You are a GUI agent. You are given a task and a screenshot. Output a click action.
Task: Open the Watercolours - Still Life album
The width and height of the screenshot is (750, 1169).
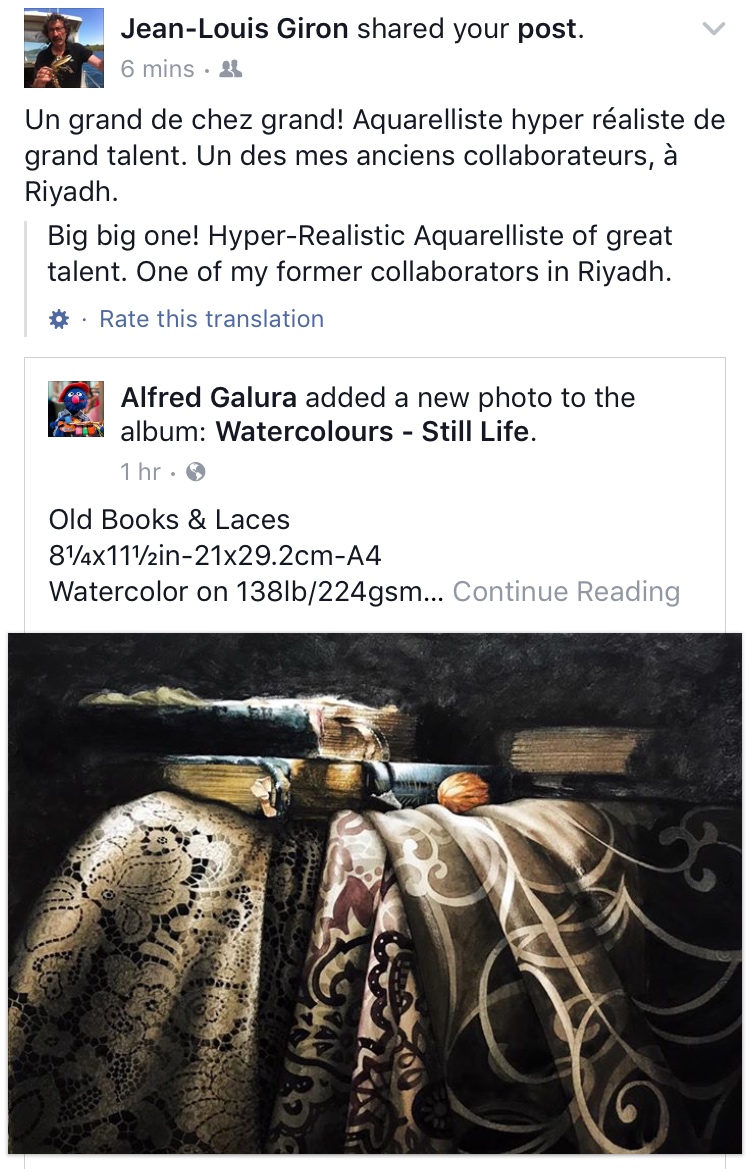coord(373,432)
